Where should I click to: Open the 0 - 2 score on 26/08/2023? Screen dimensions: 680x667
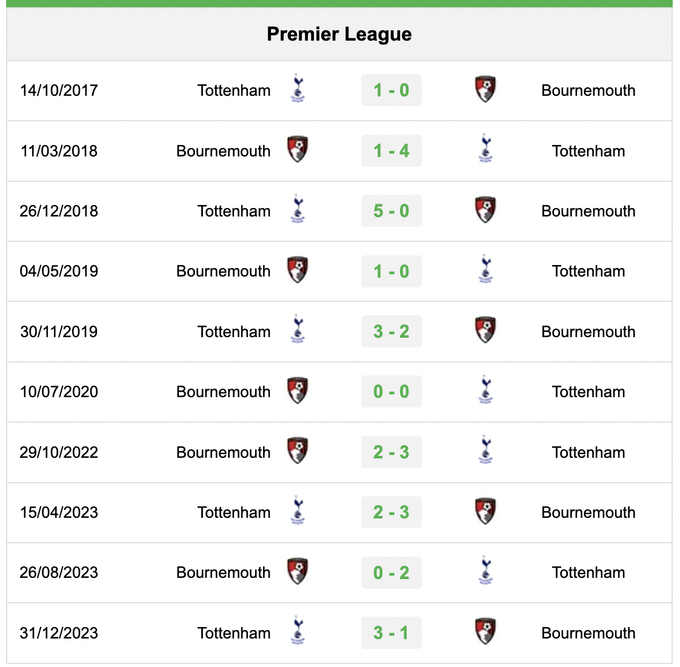(391, 572)
